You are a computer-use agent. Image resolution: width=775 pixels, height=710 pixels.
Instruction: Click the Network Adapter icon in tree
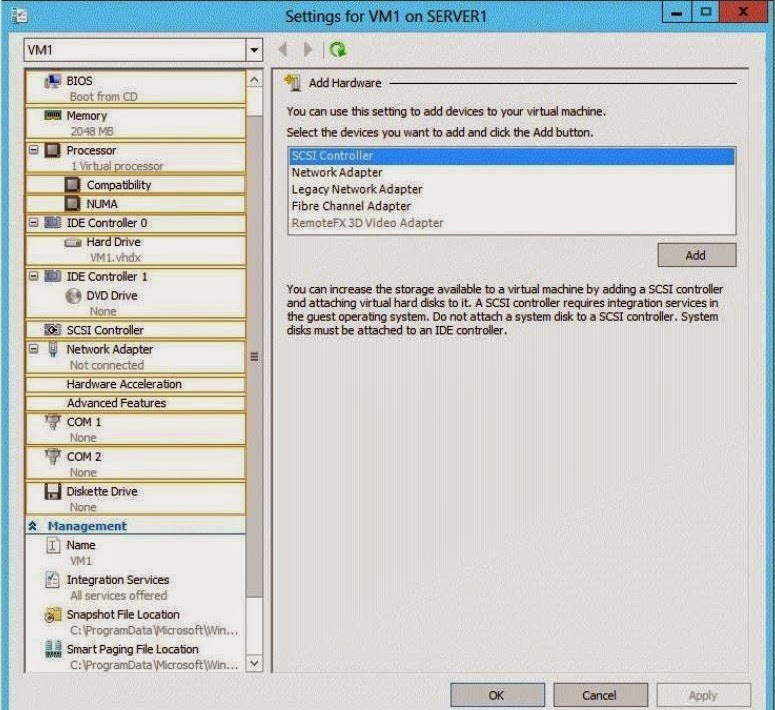(52, 349)
